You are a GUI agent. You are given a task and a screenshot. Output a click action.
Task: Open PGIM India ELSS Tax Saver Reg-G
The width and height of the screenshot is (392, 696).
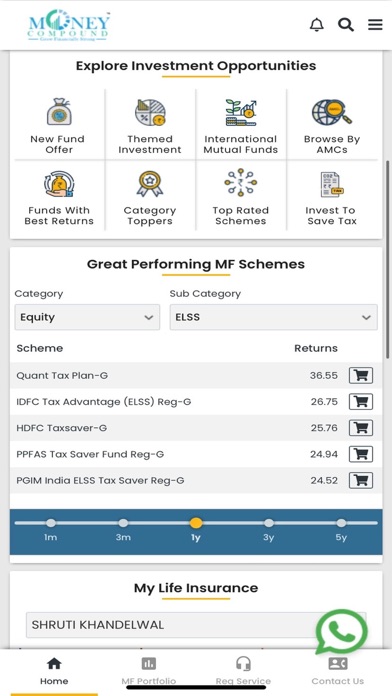[100, 480]
